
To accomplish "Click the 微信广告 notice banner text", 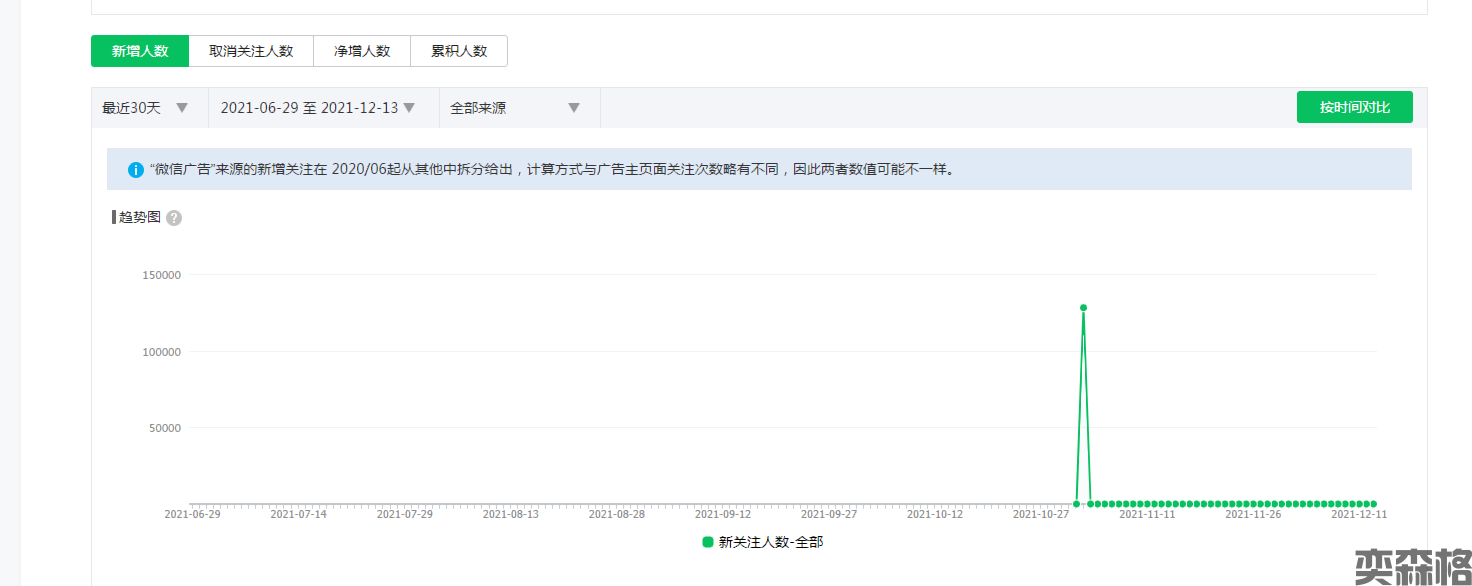I will pos(550,170).
